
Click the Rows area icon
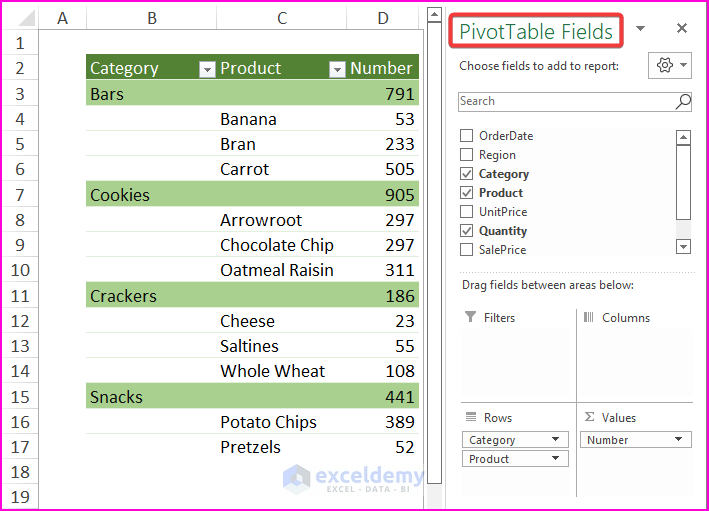point(471,418)
